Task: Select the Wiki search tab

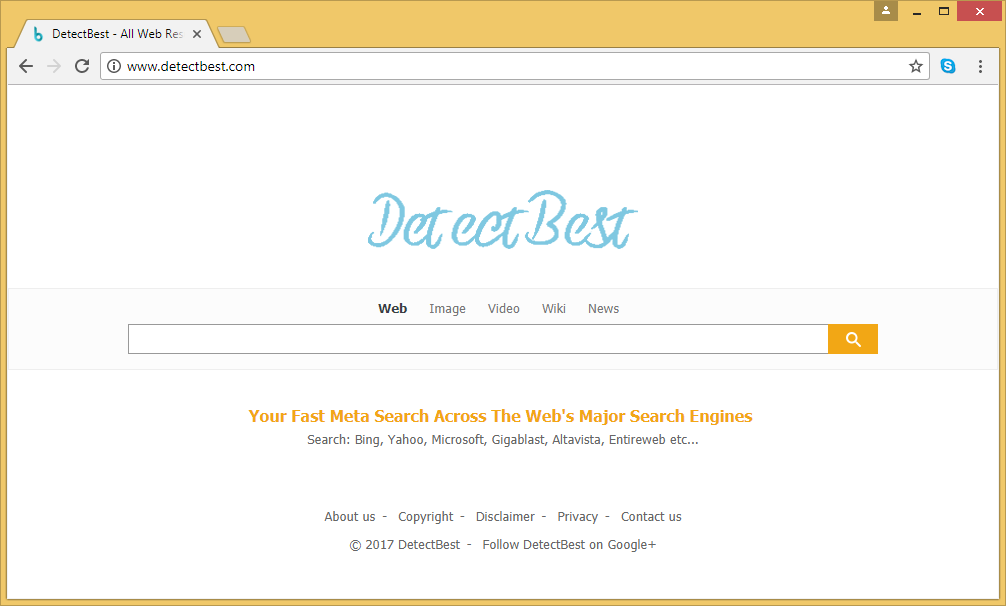Action: [553, 309]
